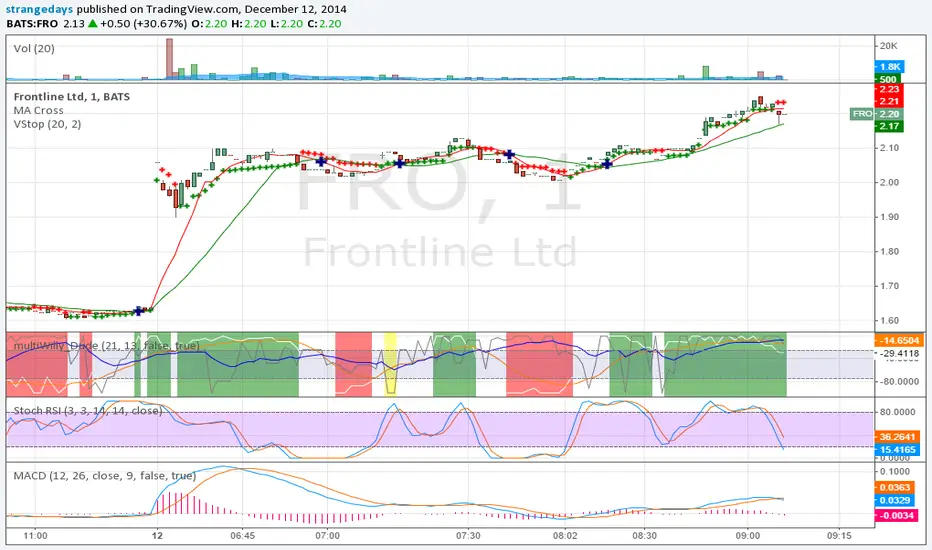Click the 07:30 time axis label

coord(468,536)
